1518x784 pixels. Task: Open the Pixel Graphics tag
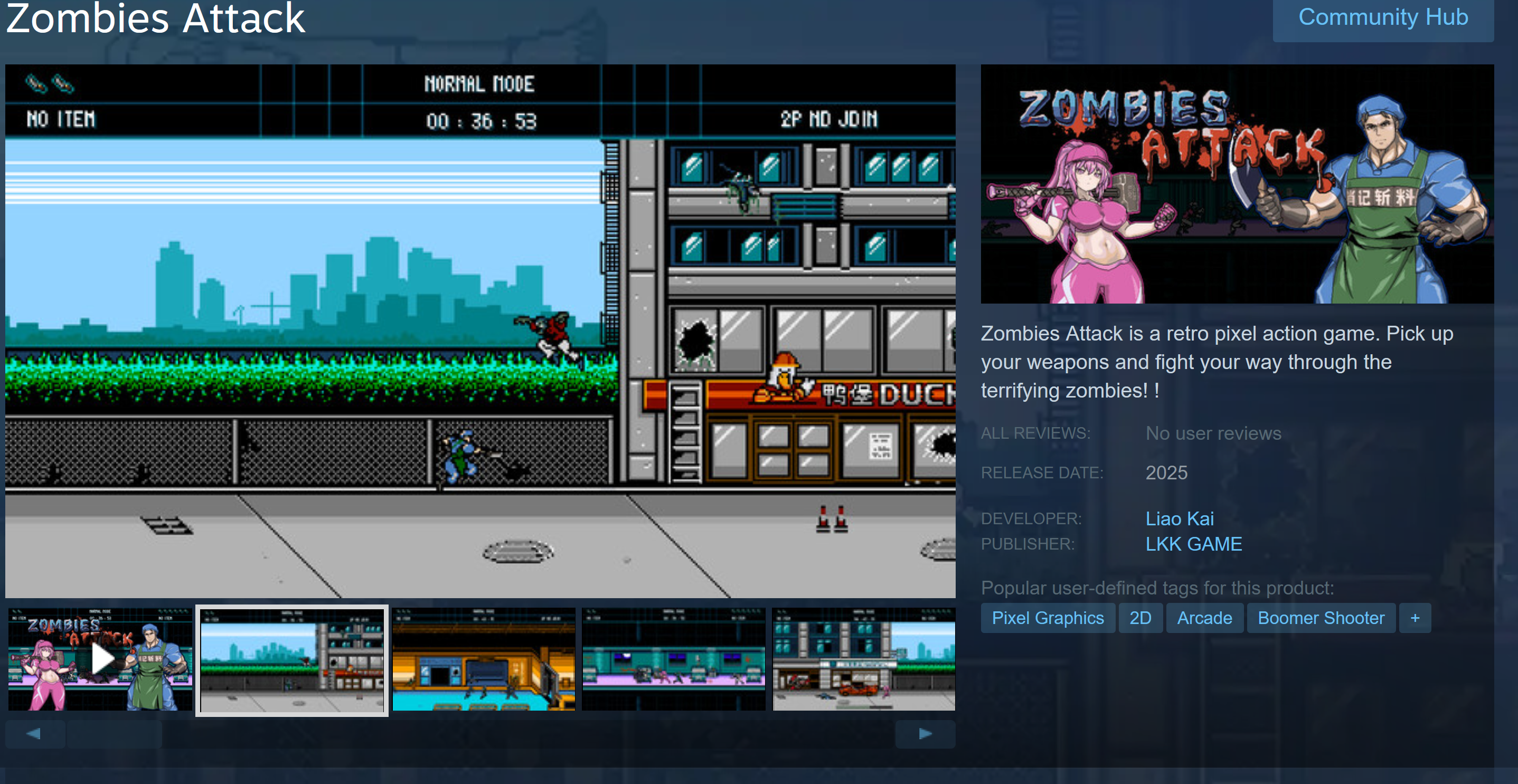[x=1047, y=618]
